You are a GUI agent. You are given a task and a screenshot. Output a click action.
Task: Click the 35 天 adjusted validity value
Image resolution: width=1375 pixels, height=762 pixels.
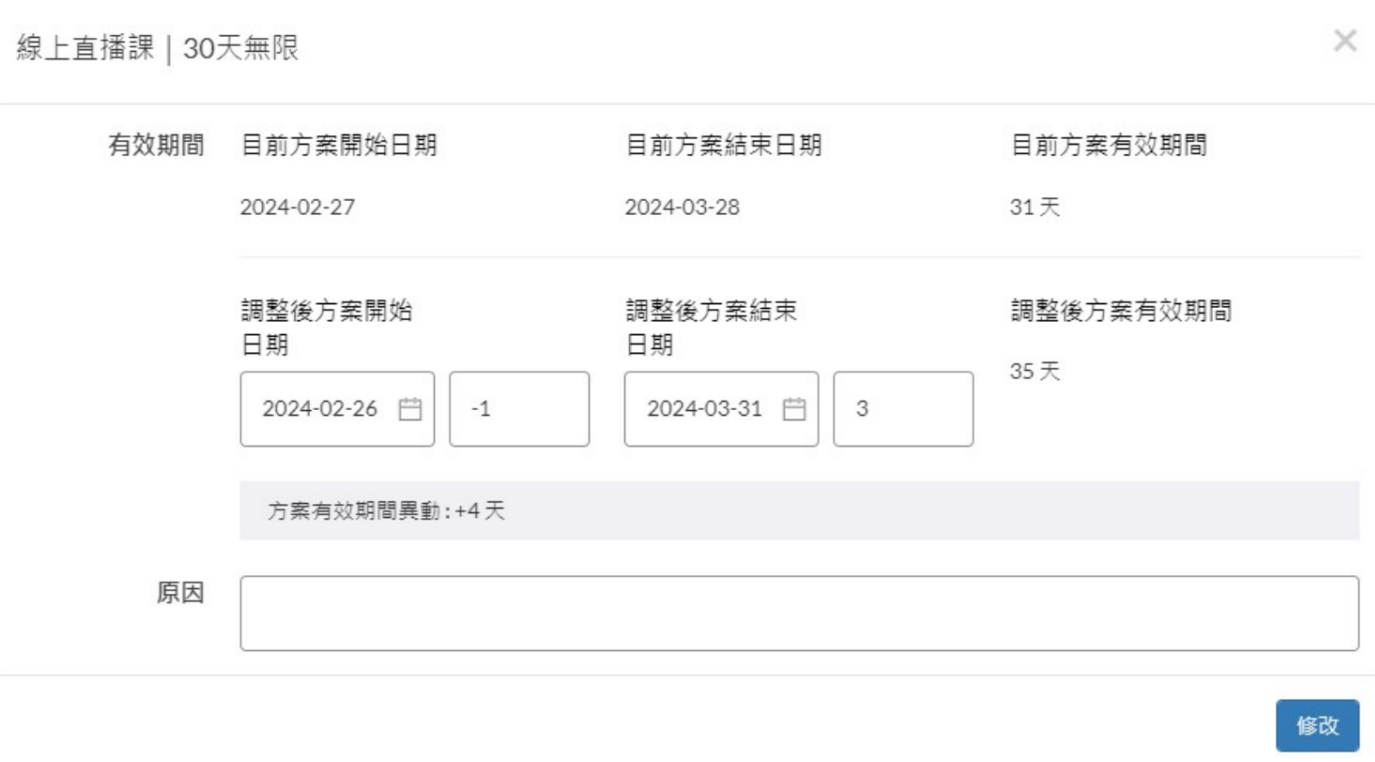(1034, 372)
